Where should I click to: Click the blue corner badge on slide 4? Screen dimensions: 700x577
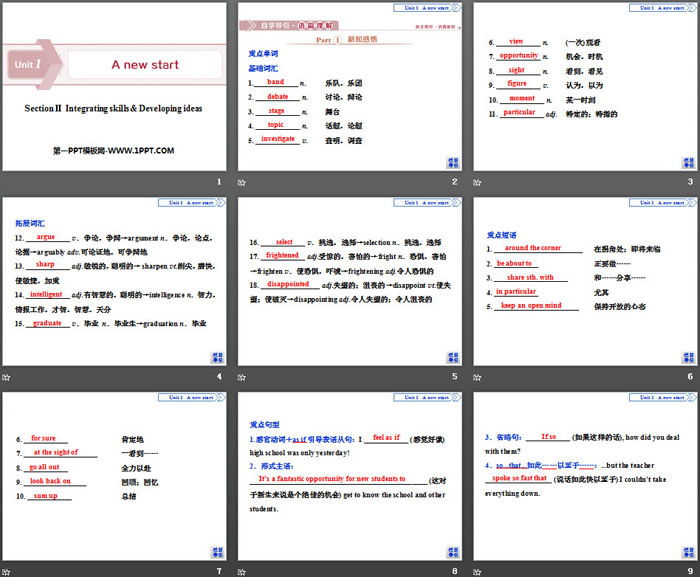pos(217,358)
